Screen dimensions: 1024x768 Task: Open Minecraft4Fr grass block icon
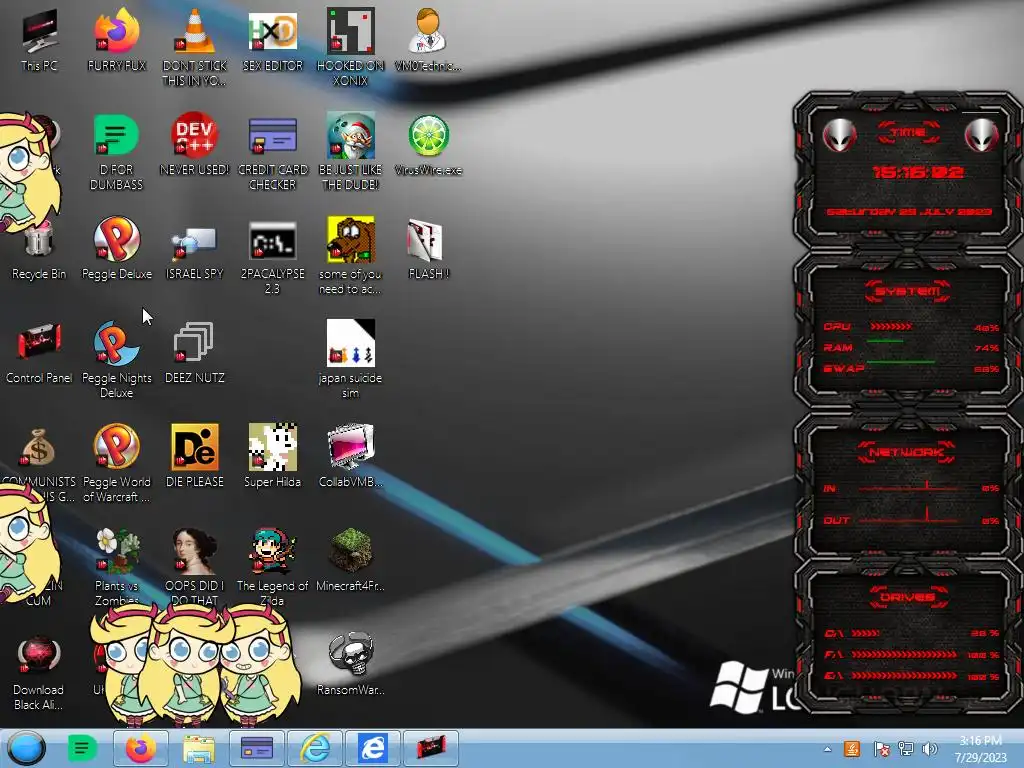tap(350, 560)
